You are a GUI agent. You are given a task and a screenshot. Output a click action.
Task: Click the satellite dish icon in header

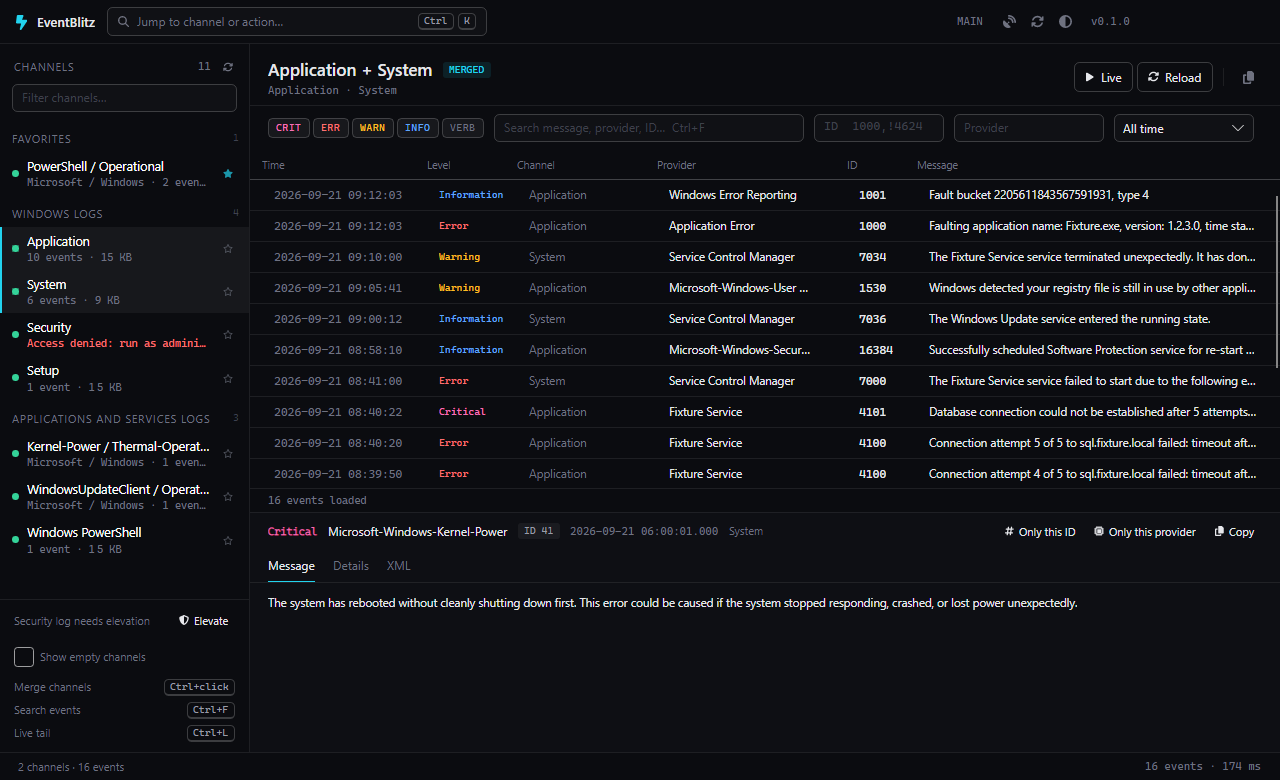click(1010, 21)
